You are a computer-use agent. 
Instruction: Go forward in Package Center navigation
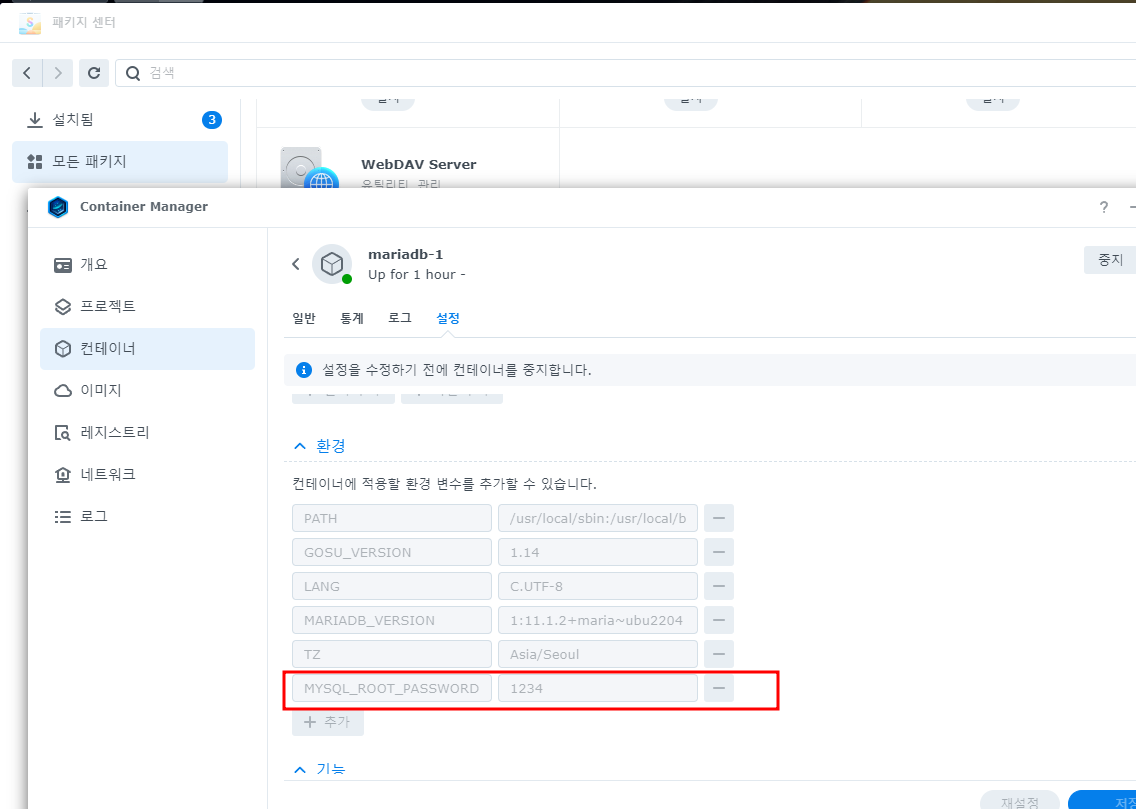(58, 73)
